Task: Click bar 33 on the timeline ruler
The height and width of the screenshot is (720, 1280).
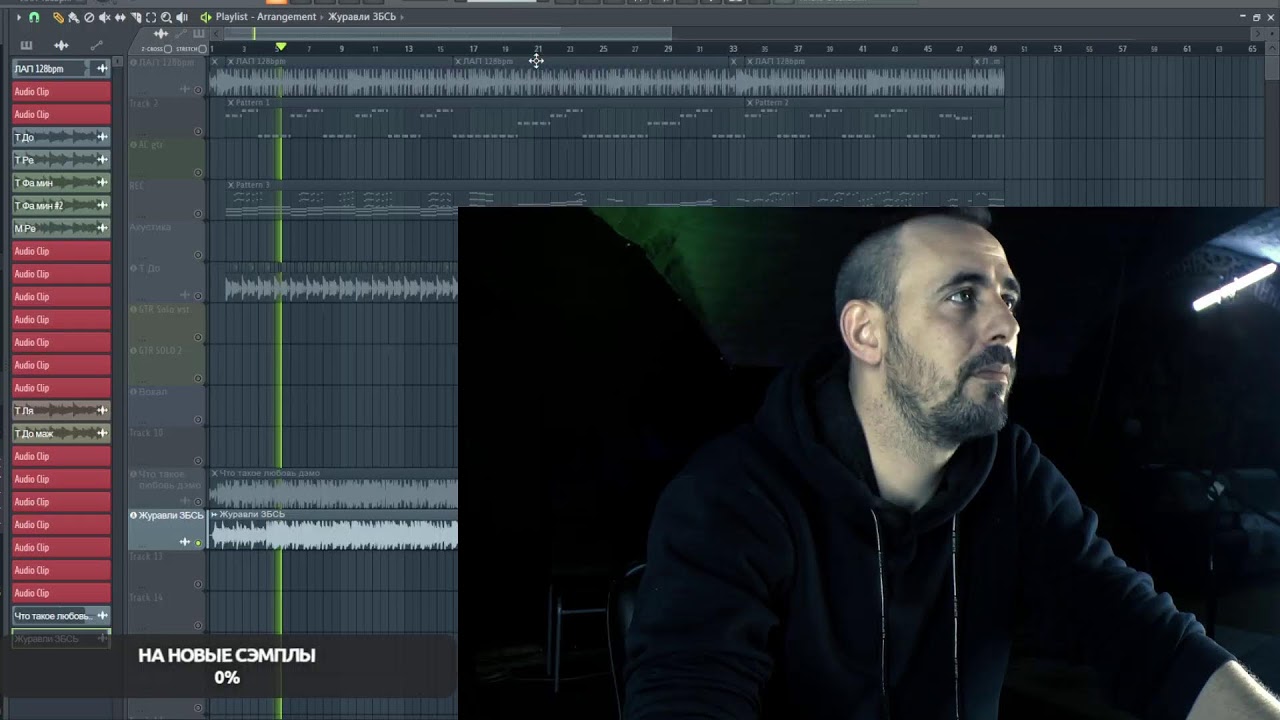Action: 733,48
